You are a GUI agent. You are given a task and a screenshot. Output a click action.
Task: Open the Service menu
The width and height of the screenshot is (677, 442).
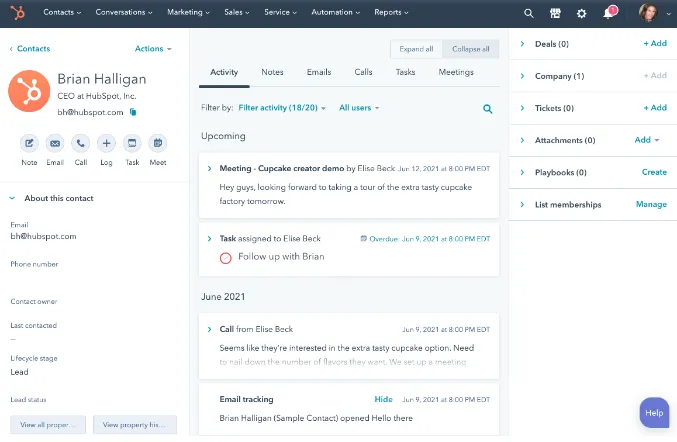pos(280,13)
